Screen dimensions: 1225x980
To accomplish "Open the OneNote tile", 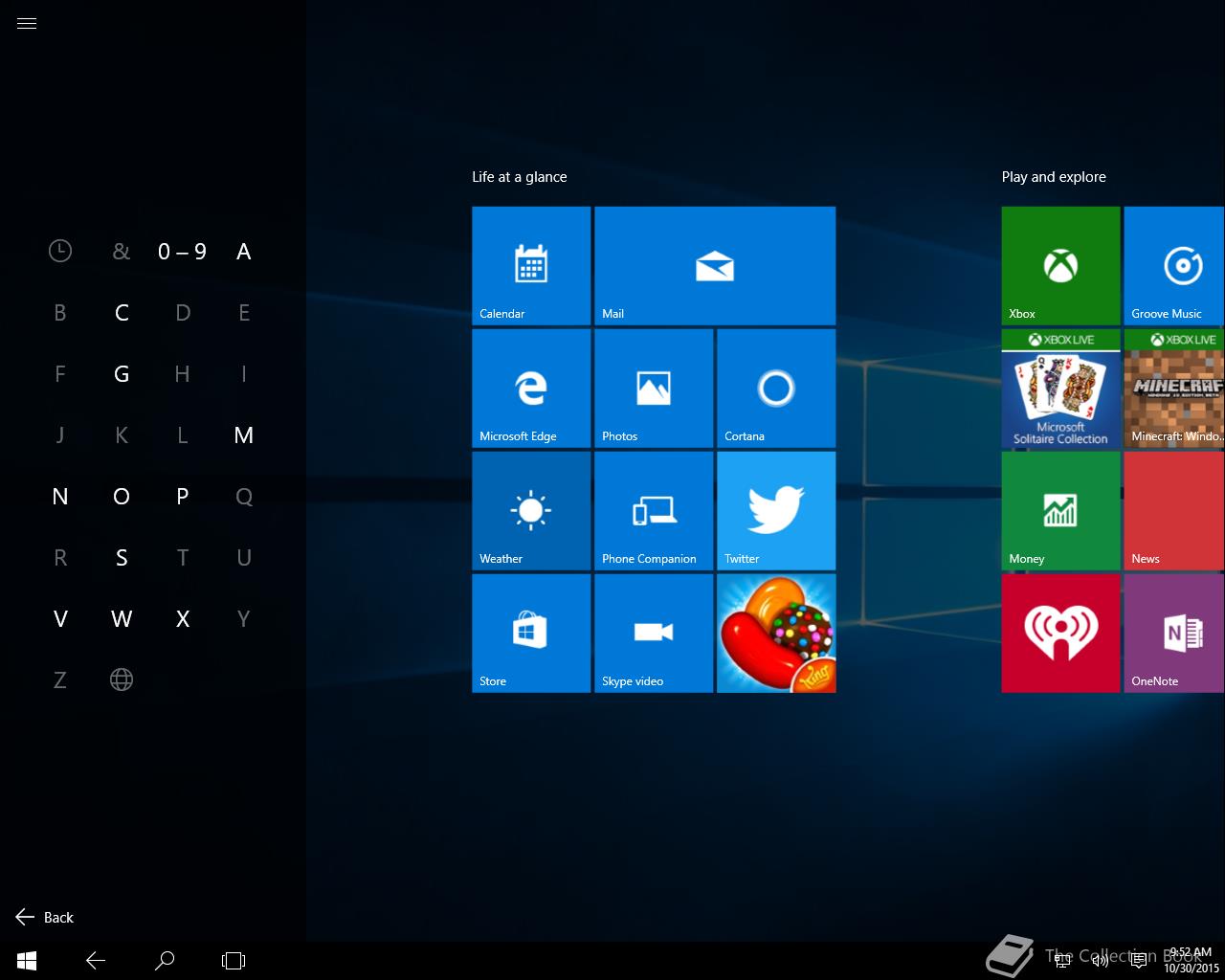I will coord(1174,634).
